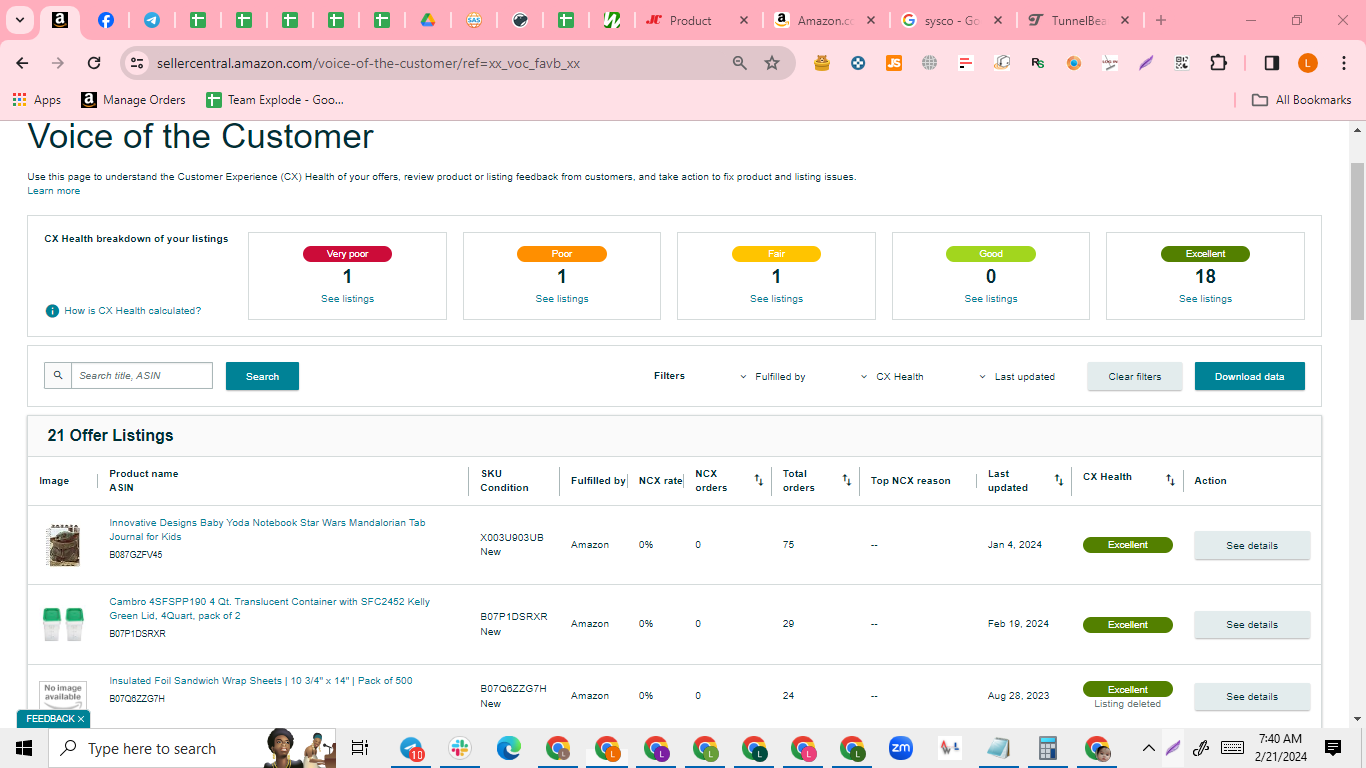Expand the CX Health filter dropdown

pos(892,377)
